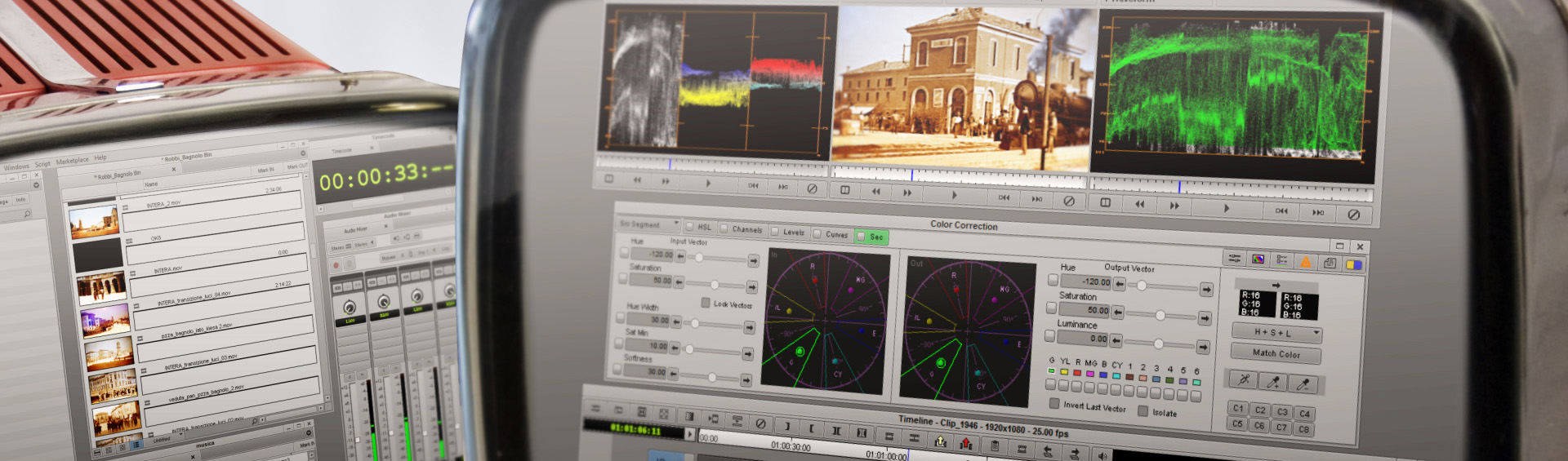This screenshot has width=1568, height=461.
Task: Select the syringe eyedropper tool
Action: tap(1243, 379)
